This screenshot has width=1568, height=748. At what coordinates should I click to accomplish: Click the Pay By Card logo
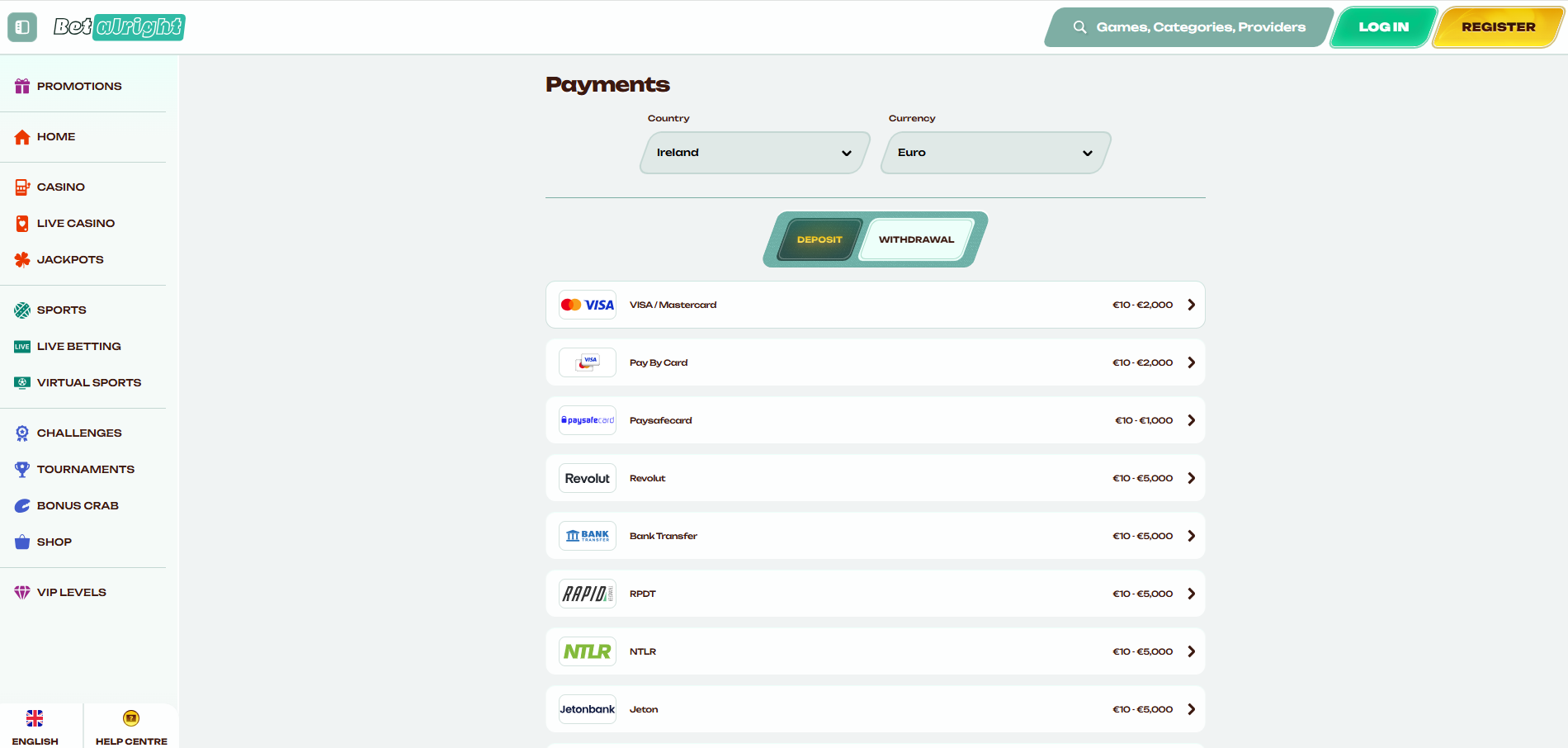pos(588,362)
